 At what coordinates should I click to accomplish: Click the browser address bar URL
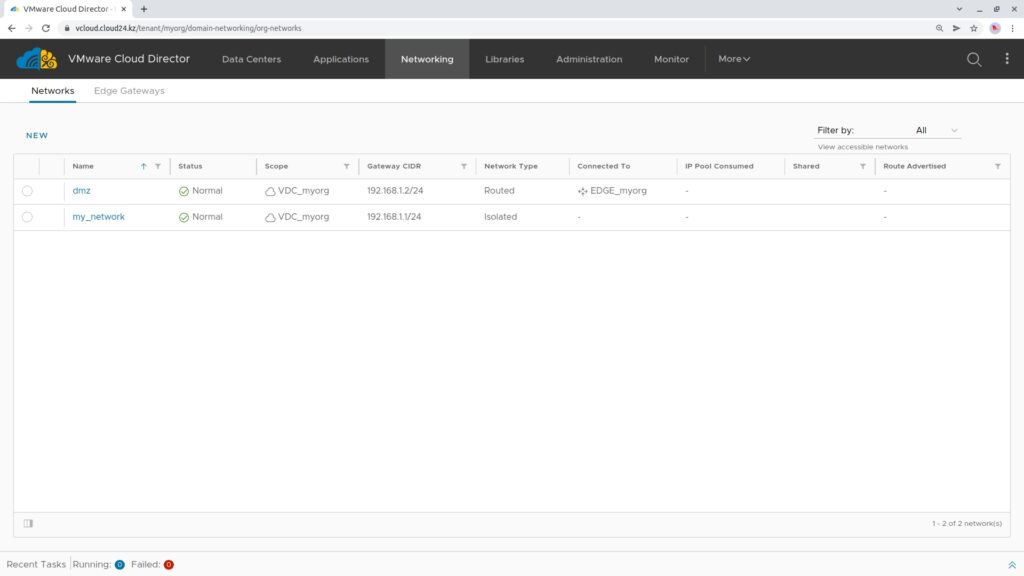pos(188,28)
